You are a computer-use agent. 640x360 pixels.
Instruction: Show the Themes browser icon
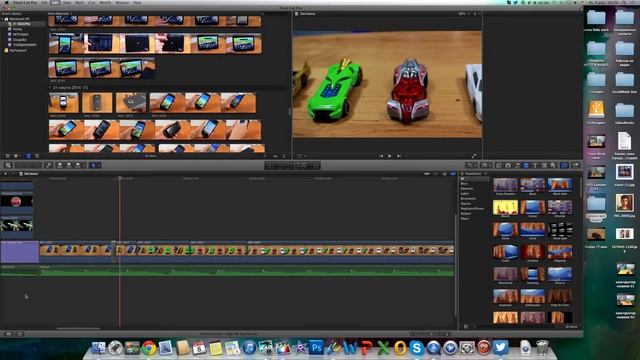tap(553, 165)
